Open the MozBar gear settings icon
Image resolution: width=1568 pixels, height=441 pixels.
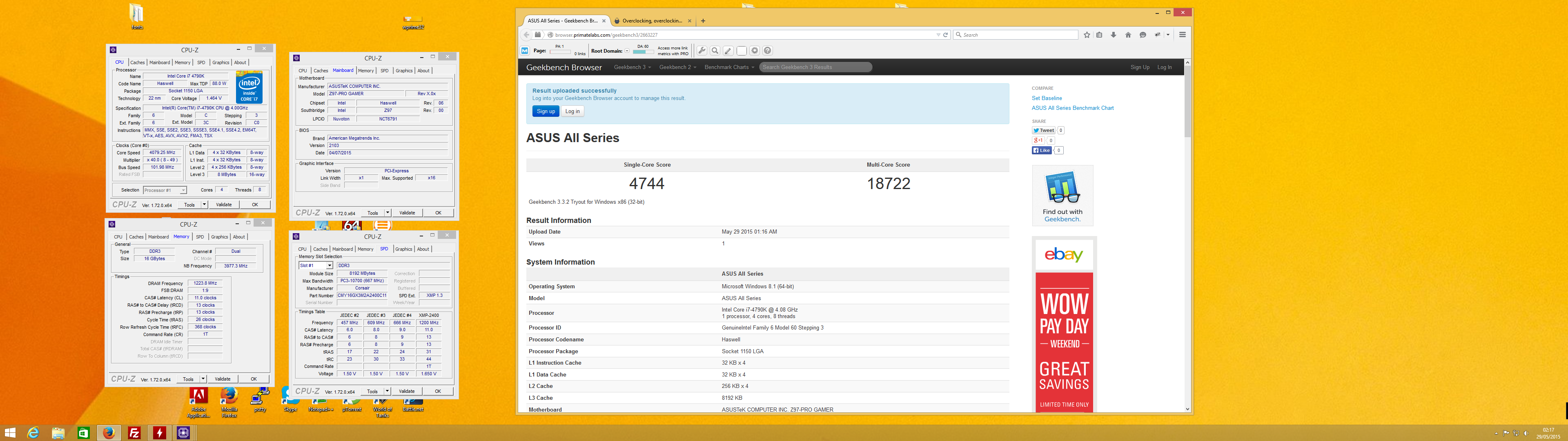pyautogui.click(x=755, y=51)
